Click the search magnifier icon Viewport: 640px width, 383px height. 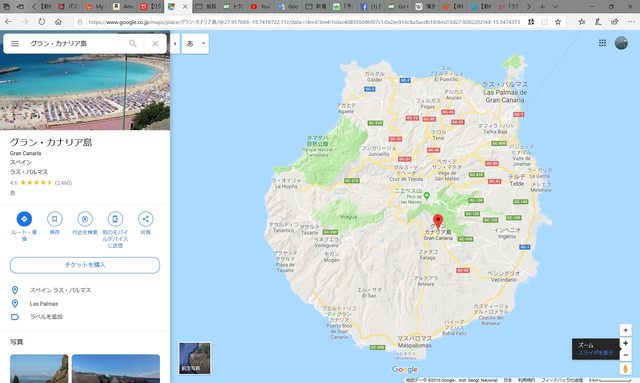[x=133, y=43]
